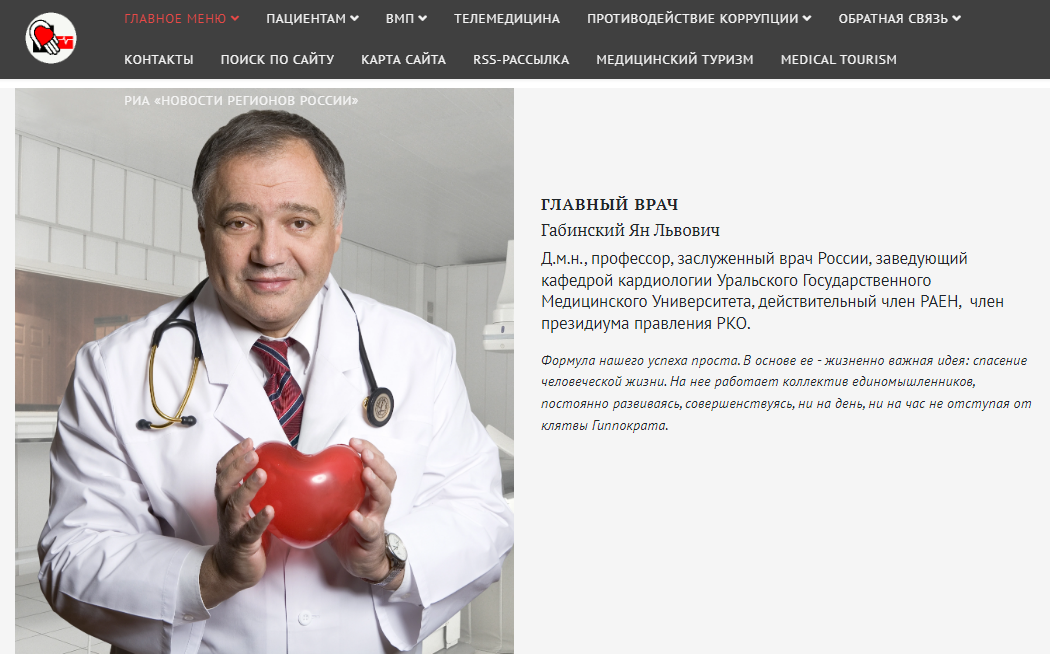Select the RSS-РАССЫЛКА menu item
The height and width of the screenshot is (662, 1050).
(x=521, y=60)
